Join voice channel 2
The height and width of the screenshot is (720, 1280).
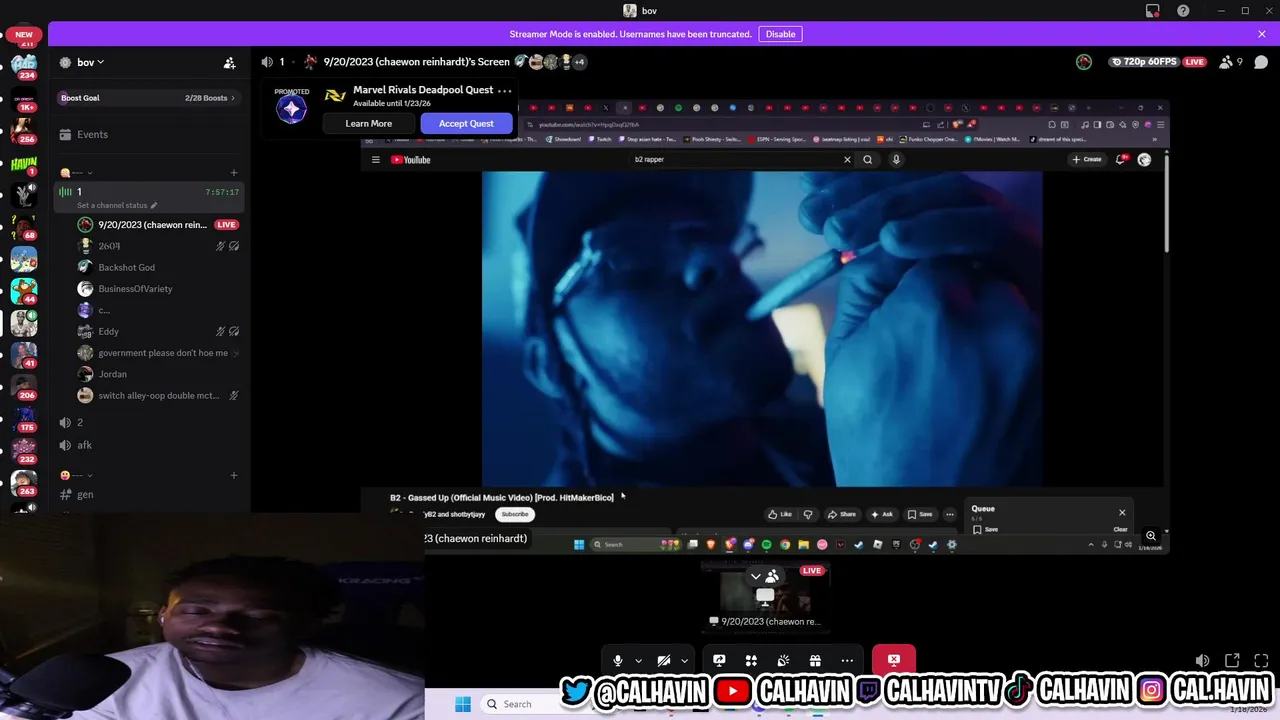149,423
